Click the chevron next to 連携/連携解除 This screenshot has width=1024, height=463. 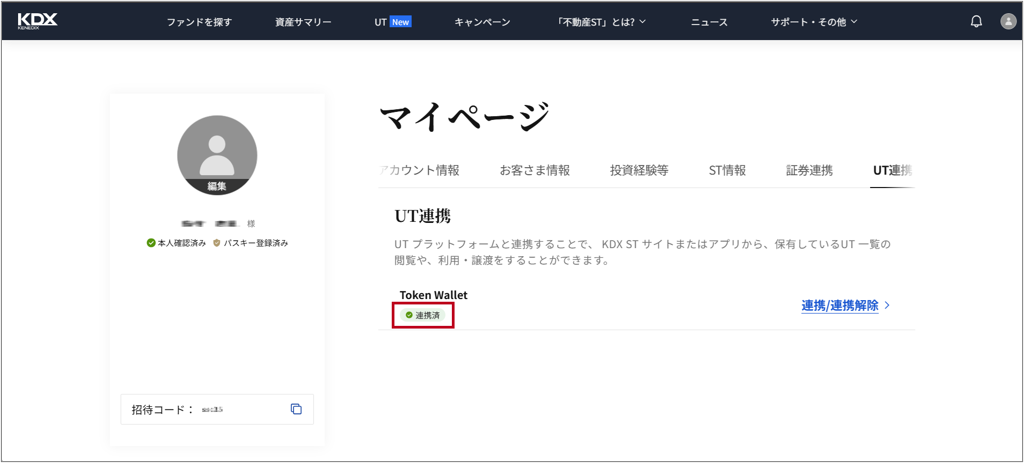(x=888, y=306)
